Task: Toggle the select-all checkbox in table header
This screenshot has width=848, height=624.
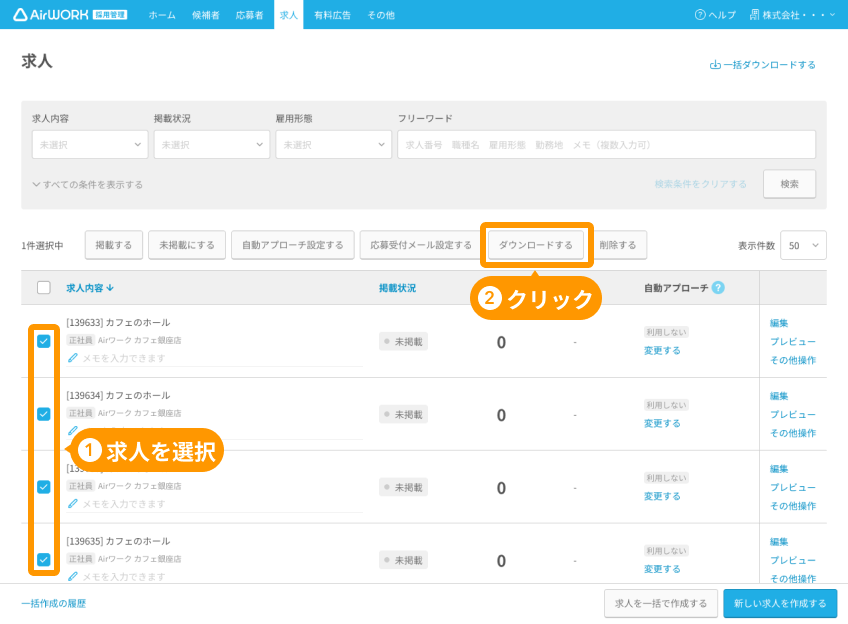Action: [x=44, y=288]
